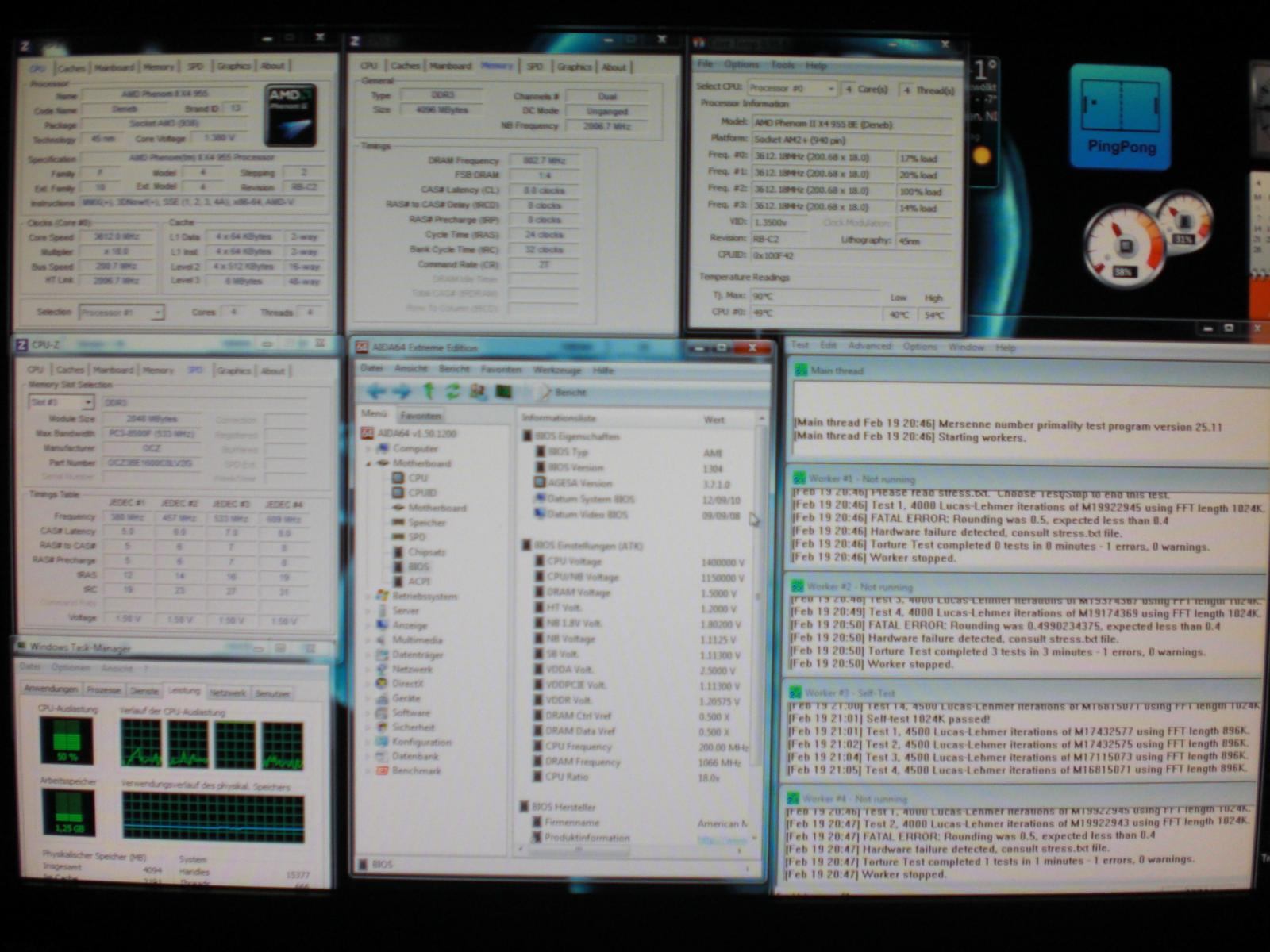Image resolution: width=1270 pixels, height=952 pixels.
Task: Click the Worker #2 window icon
Action: point(797,586)
